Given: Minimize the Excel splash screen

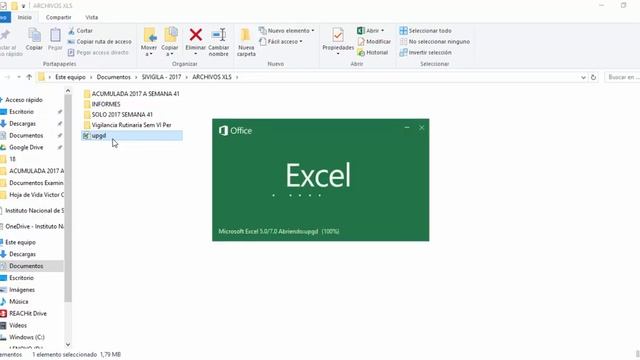Looking at the screenshot, I should pos(407,128).
